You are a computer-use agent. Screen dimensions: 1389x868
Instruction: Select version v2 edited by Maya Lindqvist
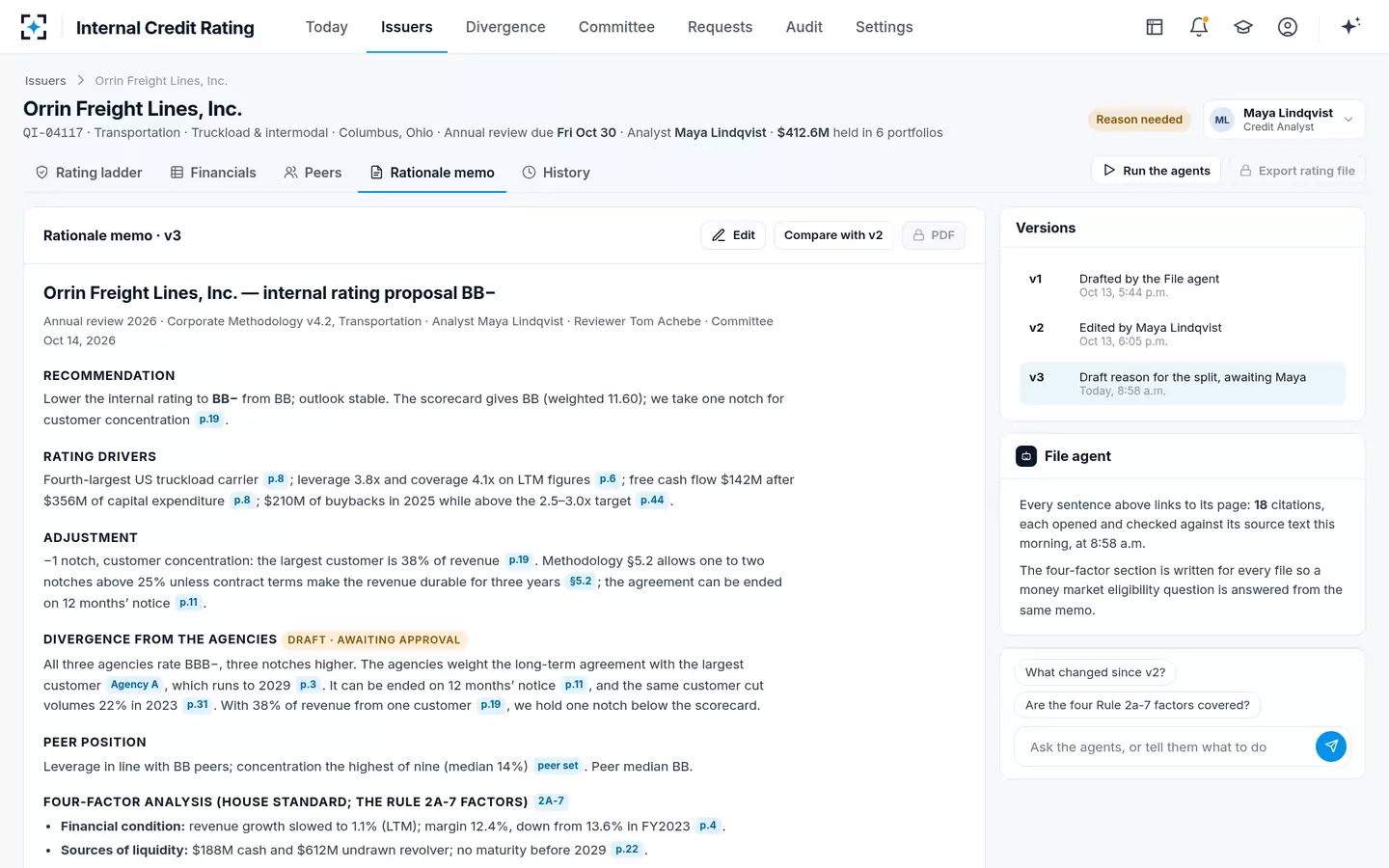1182,335
